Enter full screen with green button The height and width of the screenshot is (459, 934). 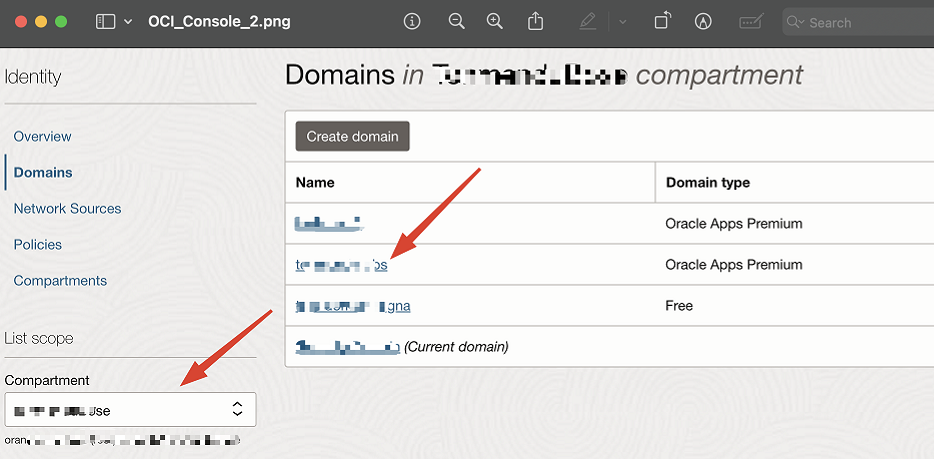[x=61, y=22]
